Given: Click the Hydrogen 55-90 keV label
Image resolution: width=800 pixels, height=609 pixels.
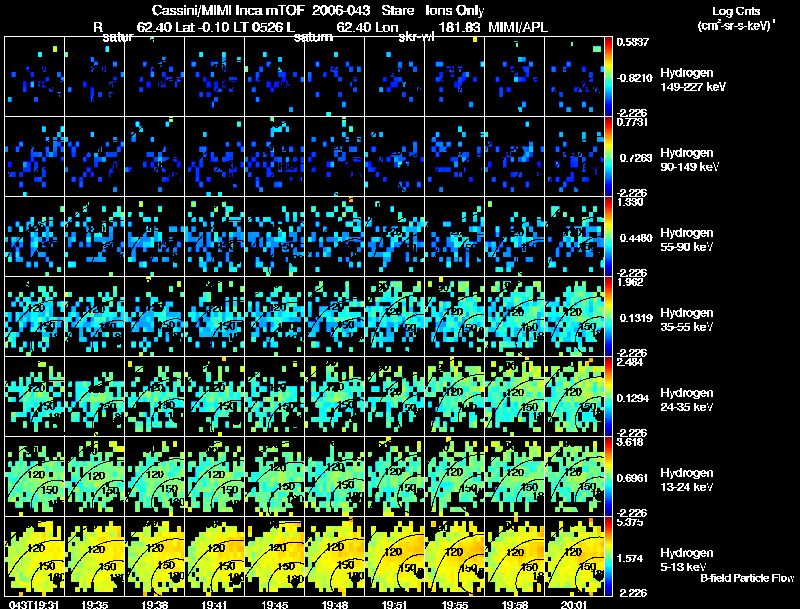Looking at the screenshot, I should pyautogui.click(x=687, y=240).
